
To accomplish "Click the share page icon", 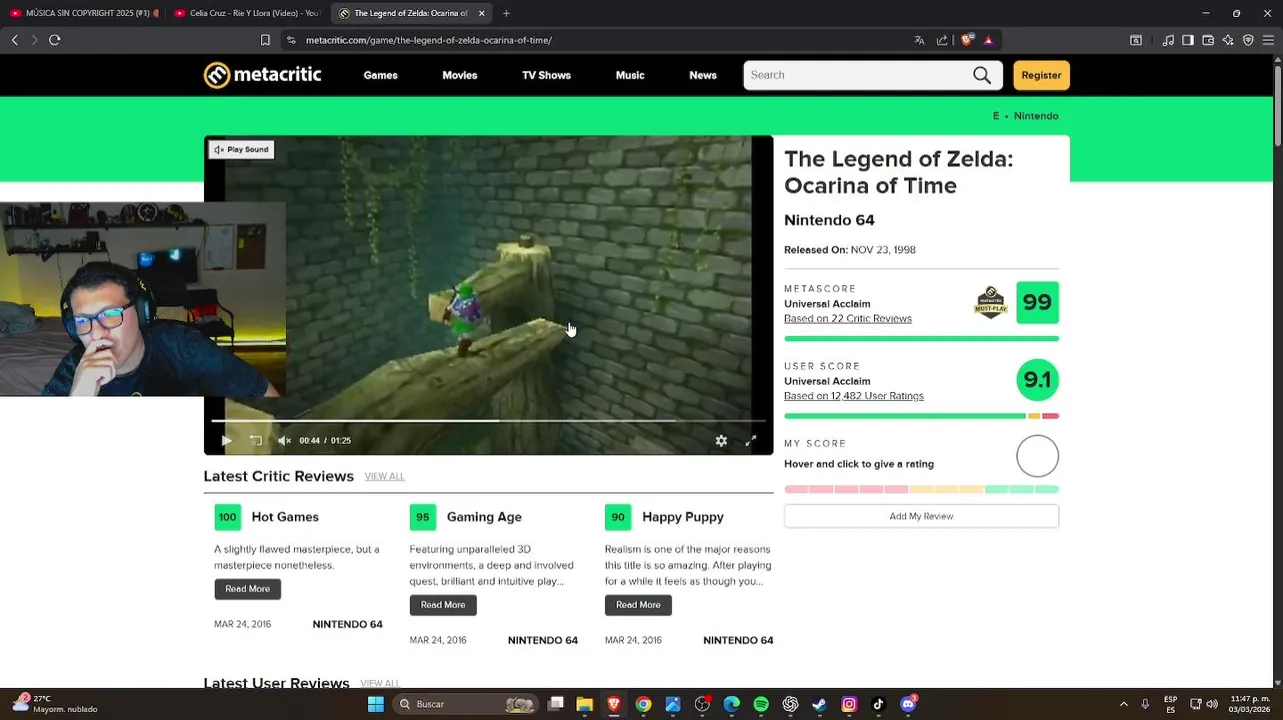I will pyautogui.click(x=942, y=40).
